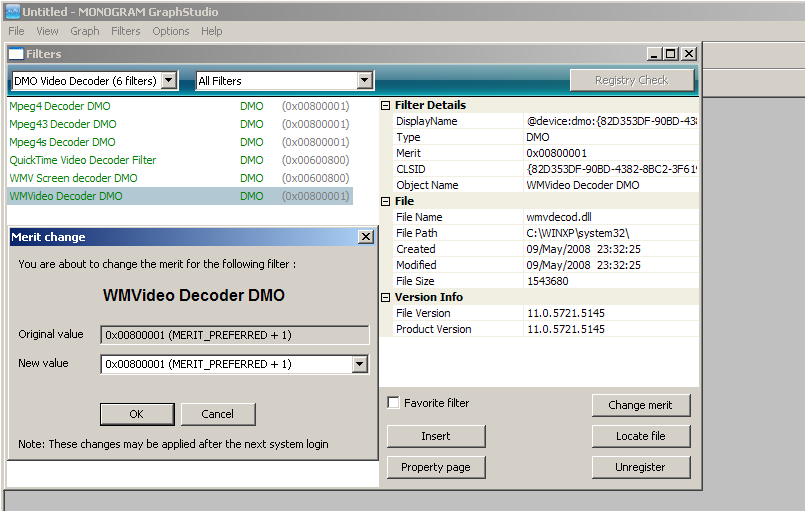Open the File menu
The image size is (805, 511).
click(16, 31)
